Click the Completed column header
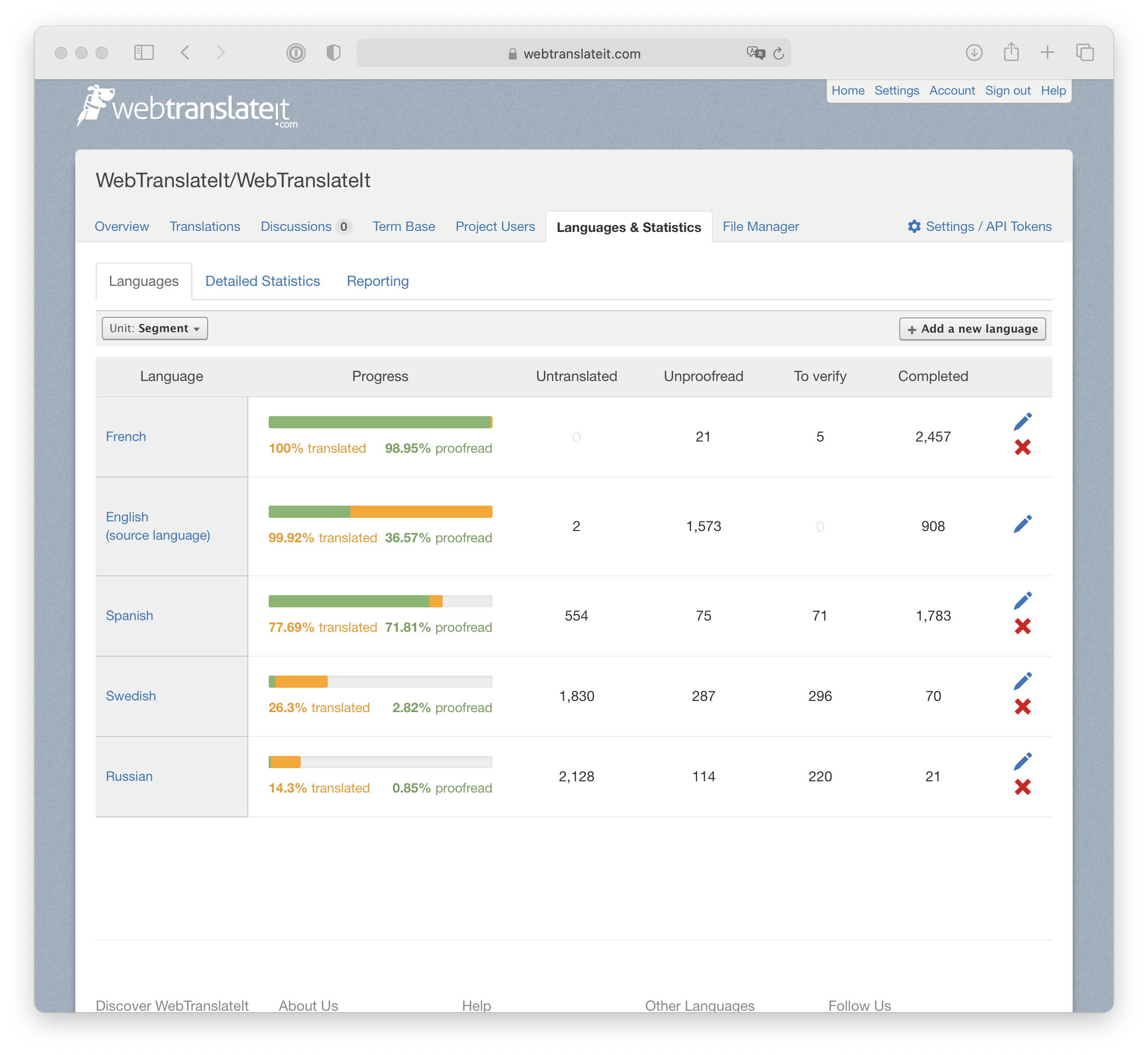Image resolution: width=1148 pixels, height=1055 pixels. click(x=933, y=376)
